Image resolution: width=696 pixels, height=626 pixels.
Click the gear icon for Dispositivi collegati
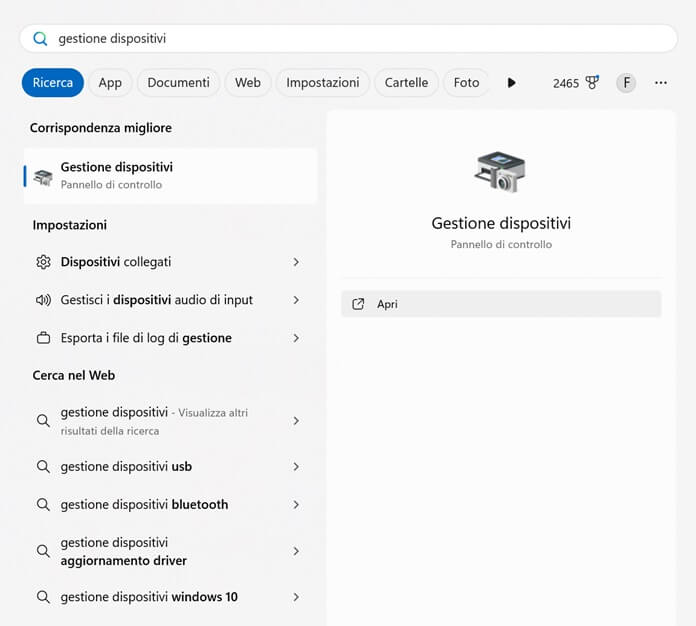tap(43, 262)
